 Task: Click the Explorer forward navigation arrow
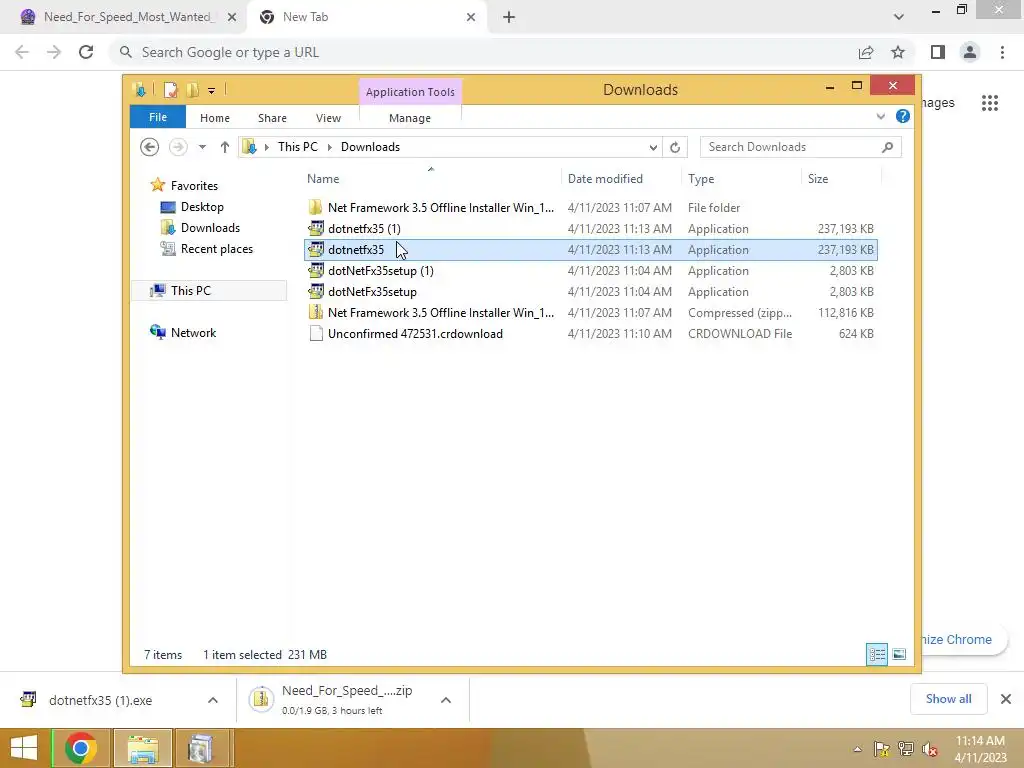coord(178,147)
